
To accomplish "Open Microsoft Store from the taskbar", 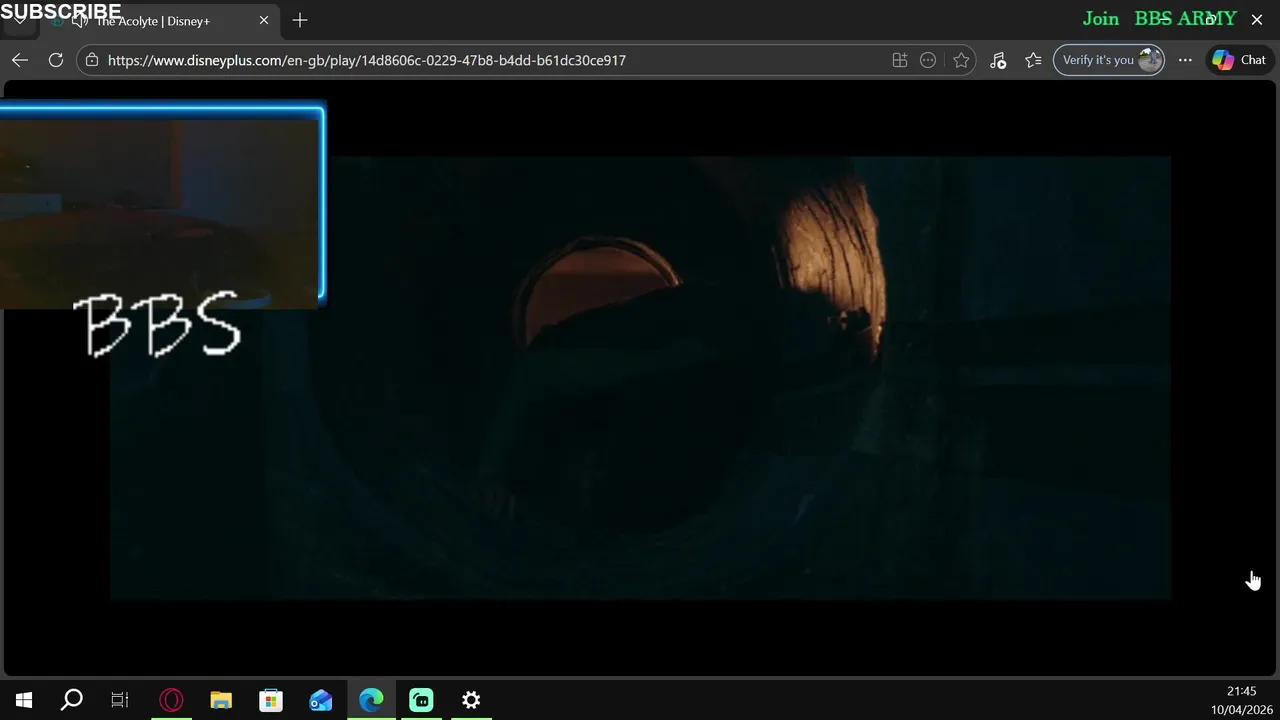I will 271,700.
